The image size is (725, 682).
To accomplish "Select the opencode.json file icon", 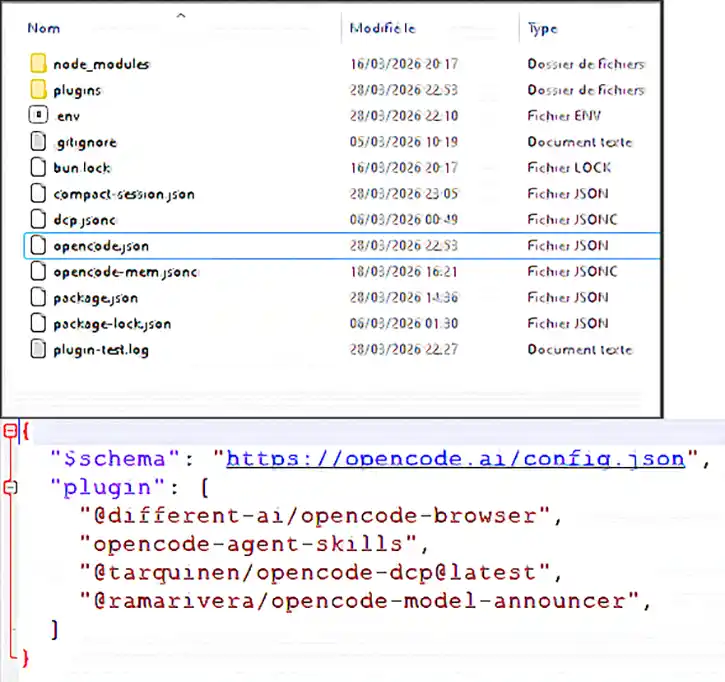I will 38,246.
